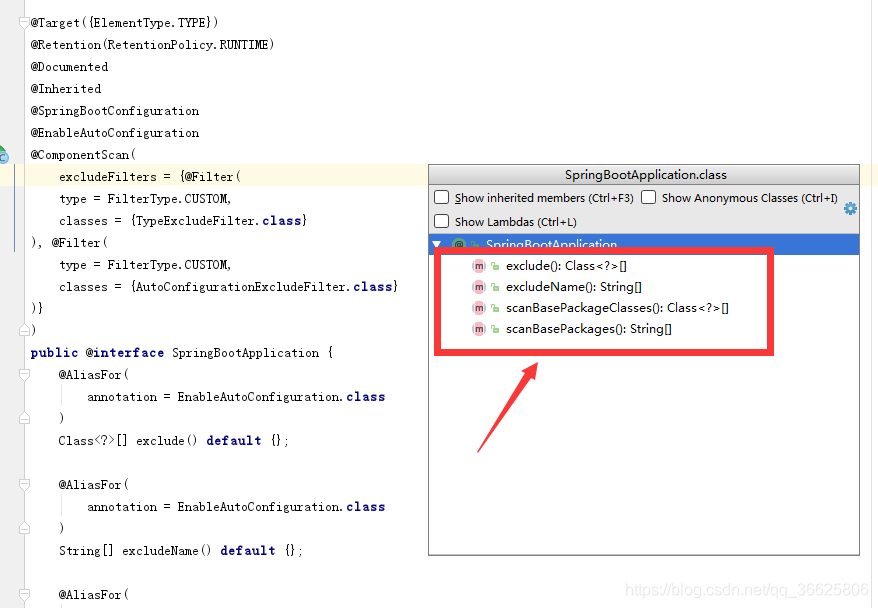Select scanBasePackages(): String[] entry
The image size is (878, 608).
coord(589,329)
